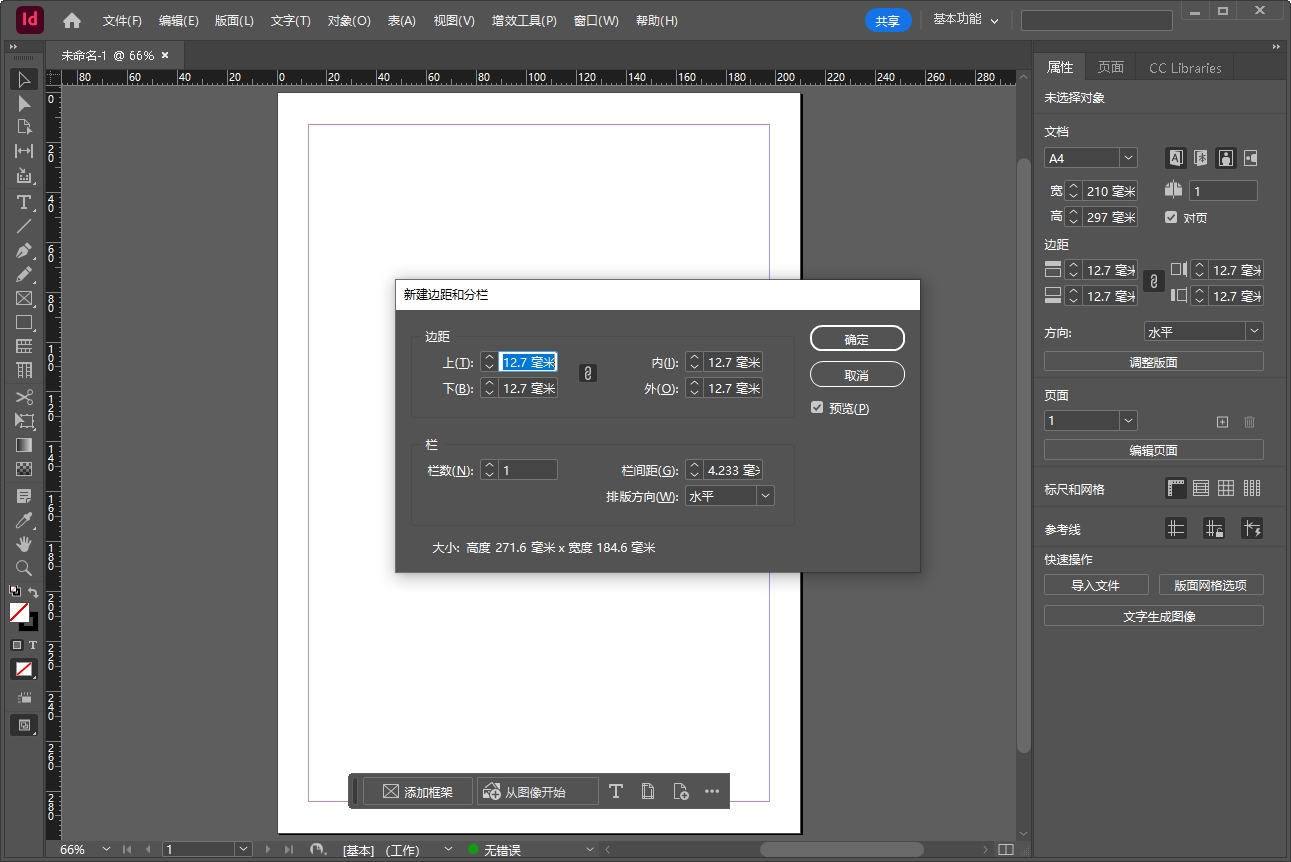This screenshot has height=862, width=1291.
Task: Select the Pen tool
Action: 22,250
